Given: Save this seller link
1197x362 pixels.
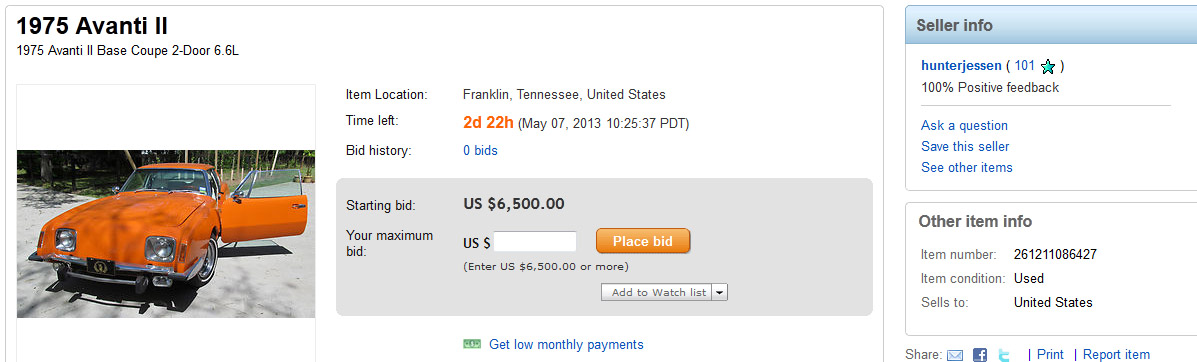Looking at the screenshot, I should (965, 147).
